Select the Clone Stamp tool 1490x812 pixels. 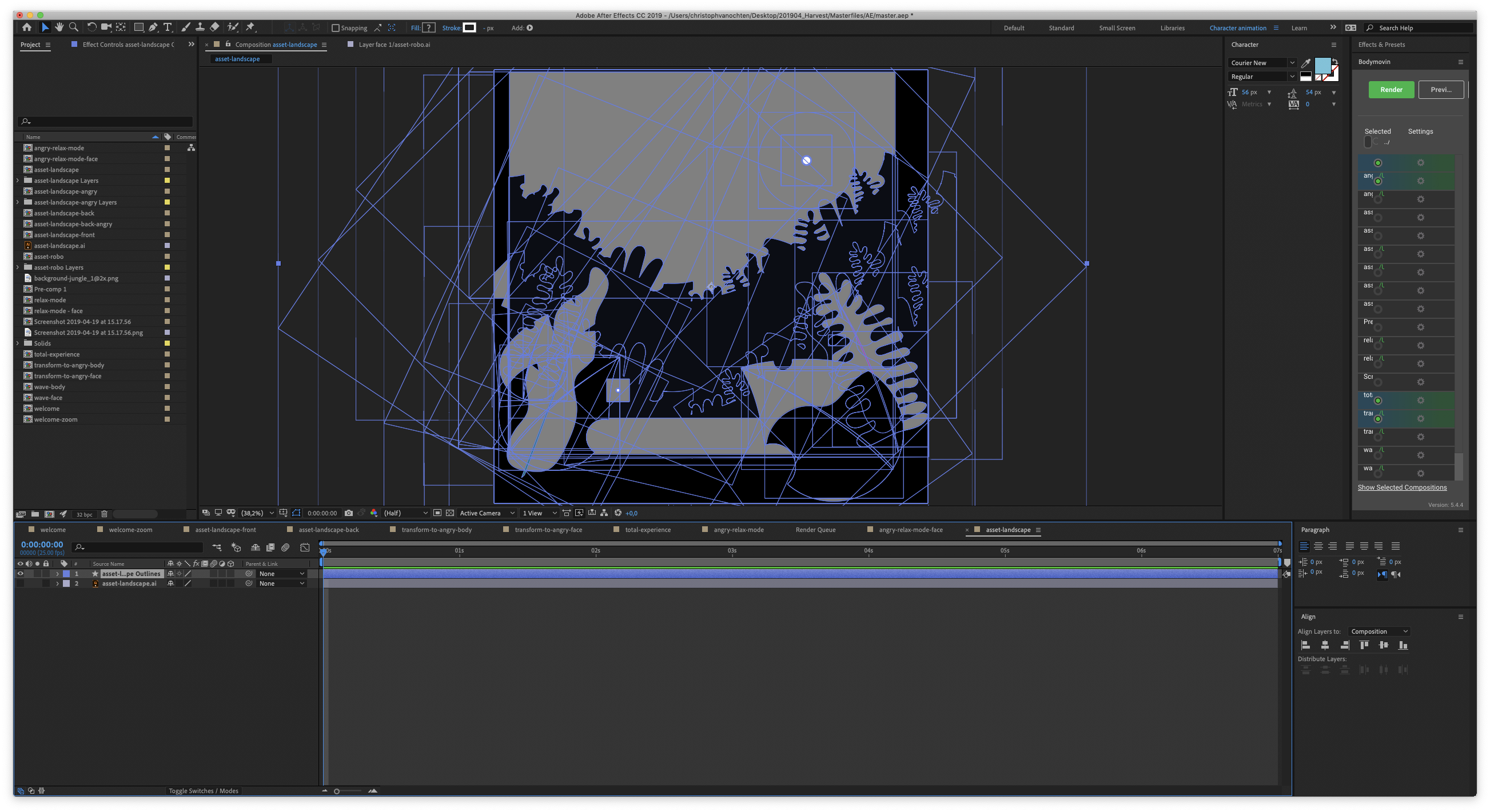click(x=200, y=27)
